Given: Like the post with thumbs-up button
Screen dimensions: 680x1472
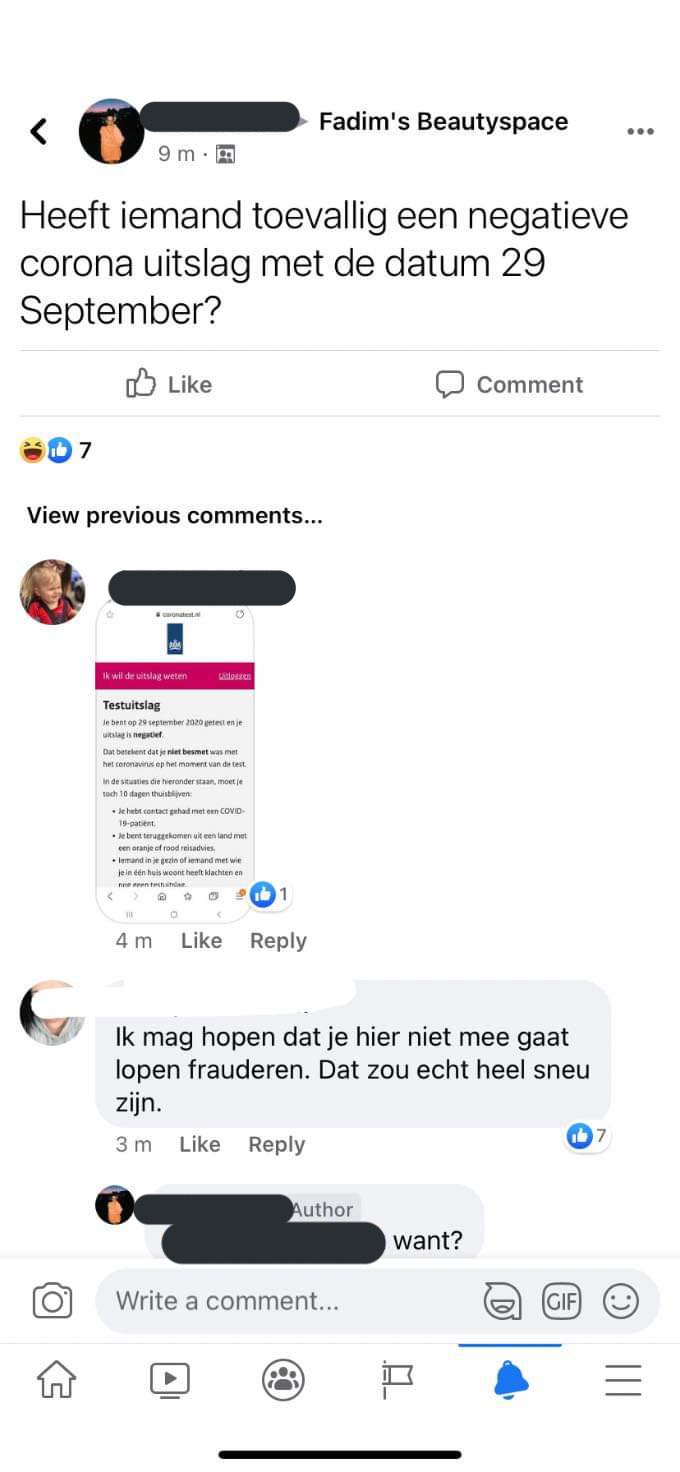Looking at the screenshot, I should click(169, 384).
